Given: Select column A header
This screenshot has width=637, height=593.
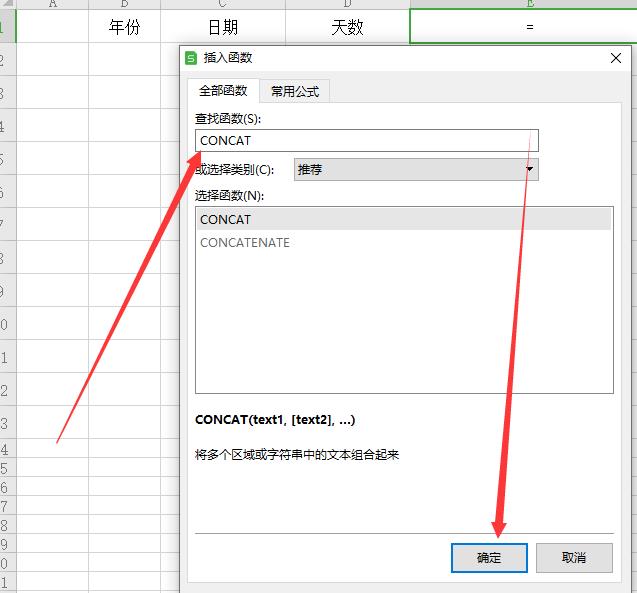Looking at the screenshot, I should pos(52,5).
